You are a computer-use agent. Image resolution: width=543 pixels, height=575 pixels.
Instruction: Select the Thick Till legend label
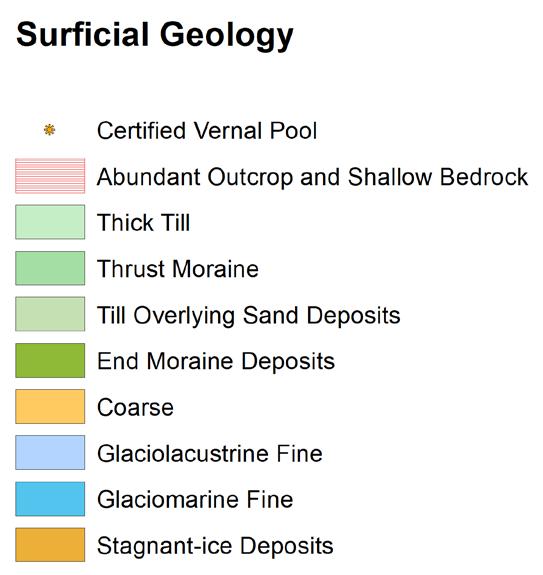[143, 223]
